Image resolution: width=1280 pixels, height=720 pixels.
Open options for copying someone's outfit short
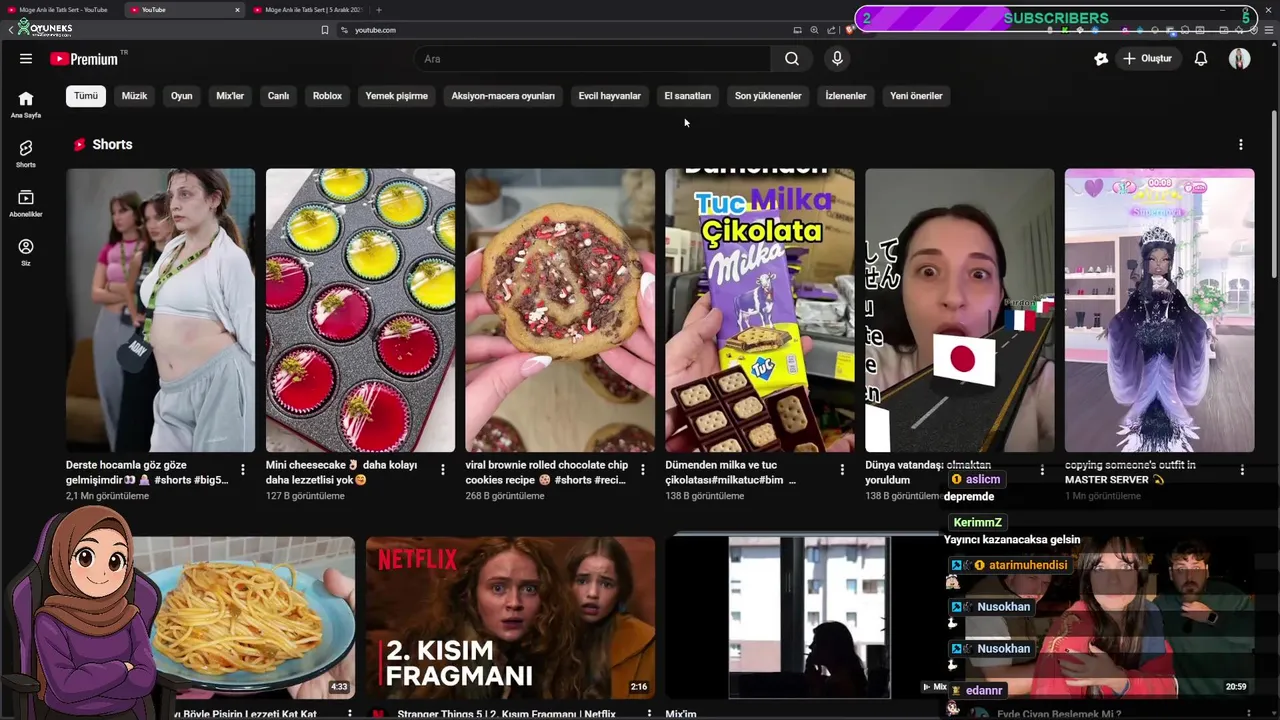[1242, 470]
